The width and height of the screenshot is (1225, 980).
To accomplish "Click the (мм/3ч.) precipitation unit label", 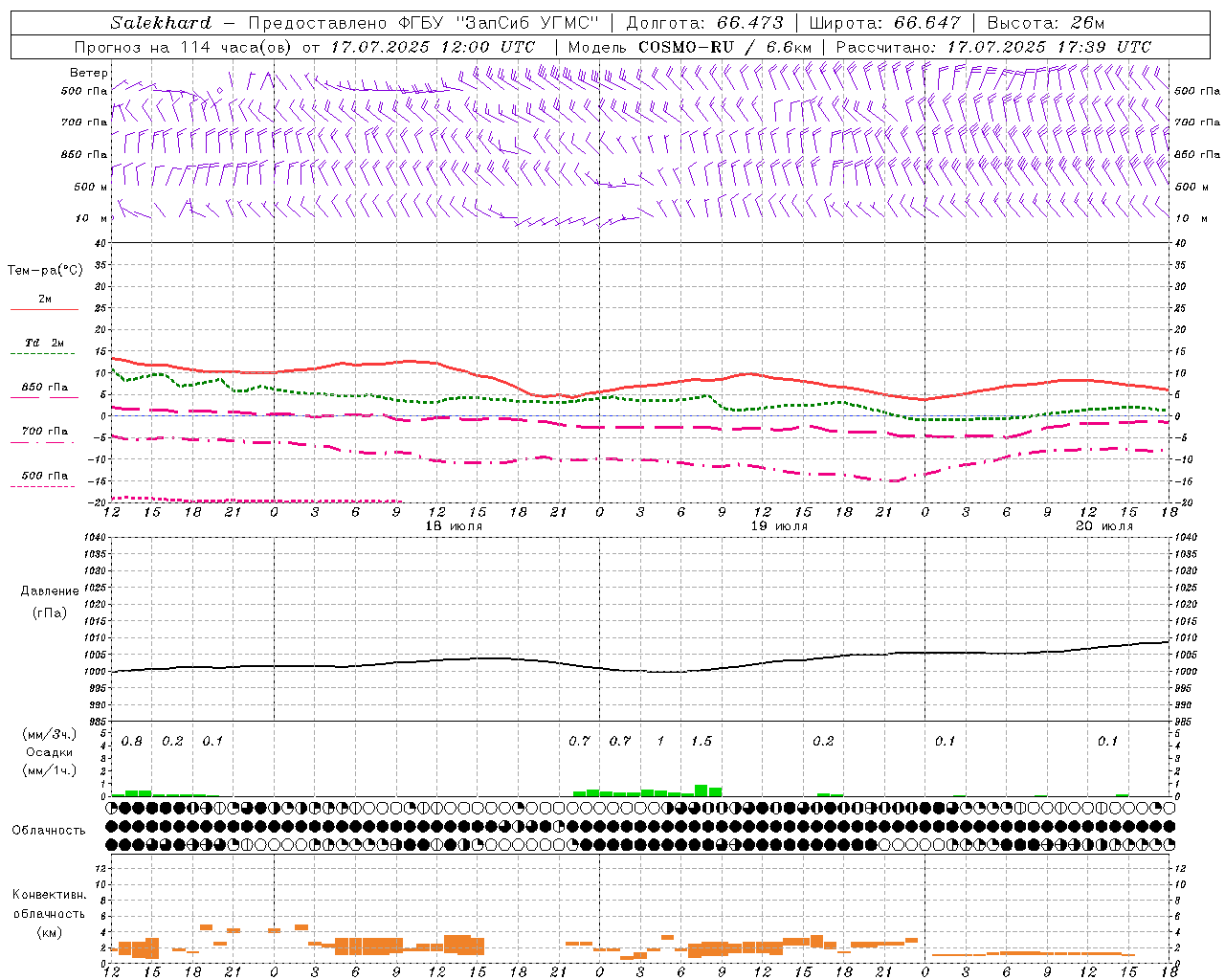I will pos(50,734).
